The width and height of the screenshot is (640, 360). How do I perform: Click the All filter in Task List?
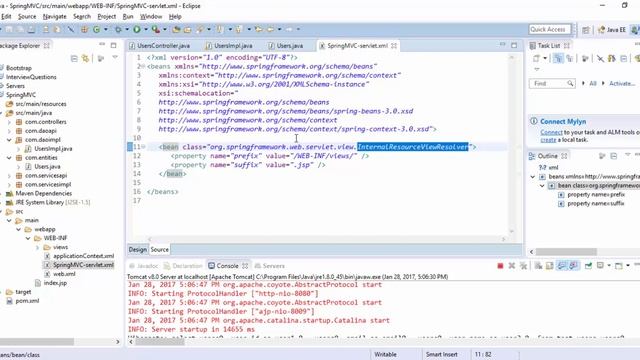[x=593, y=83]
